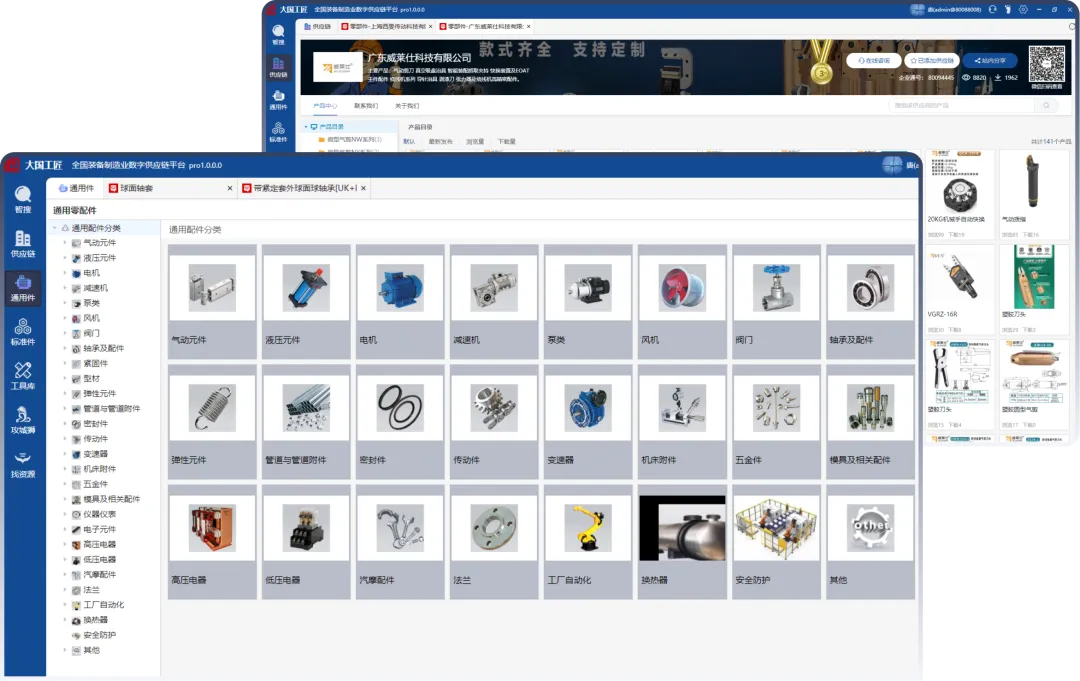Open the 阀门 category card
Screen dimensions: 1080x681
[x=776, y=301]
